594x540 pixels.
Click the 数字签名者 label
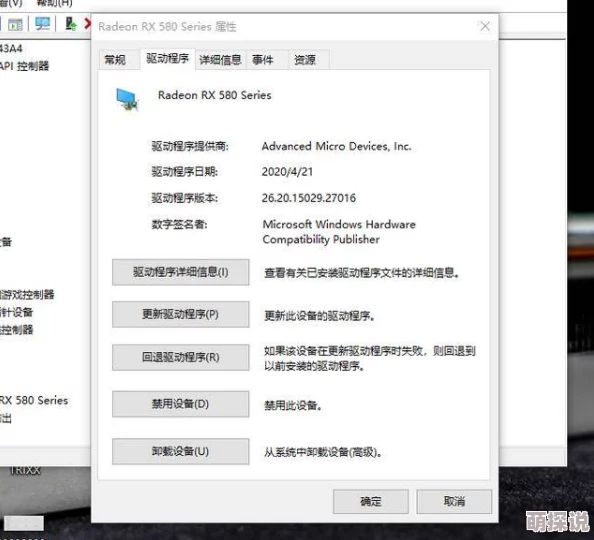click(x=179, y=224)
